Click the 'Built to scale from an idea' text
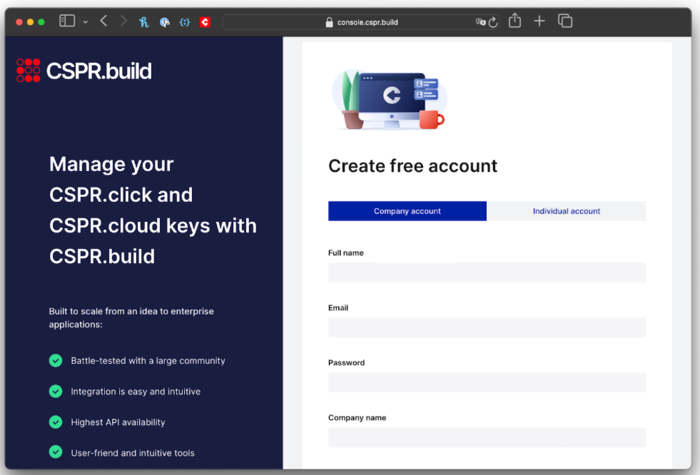700x475 pixels. click(x=131, y=318)
